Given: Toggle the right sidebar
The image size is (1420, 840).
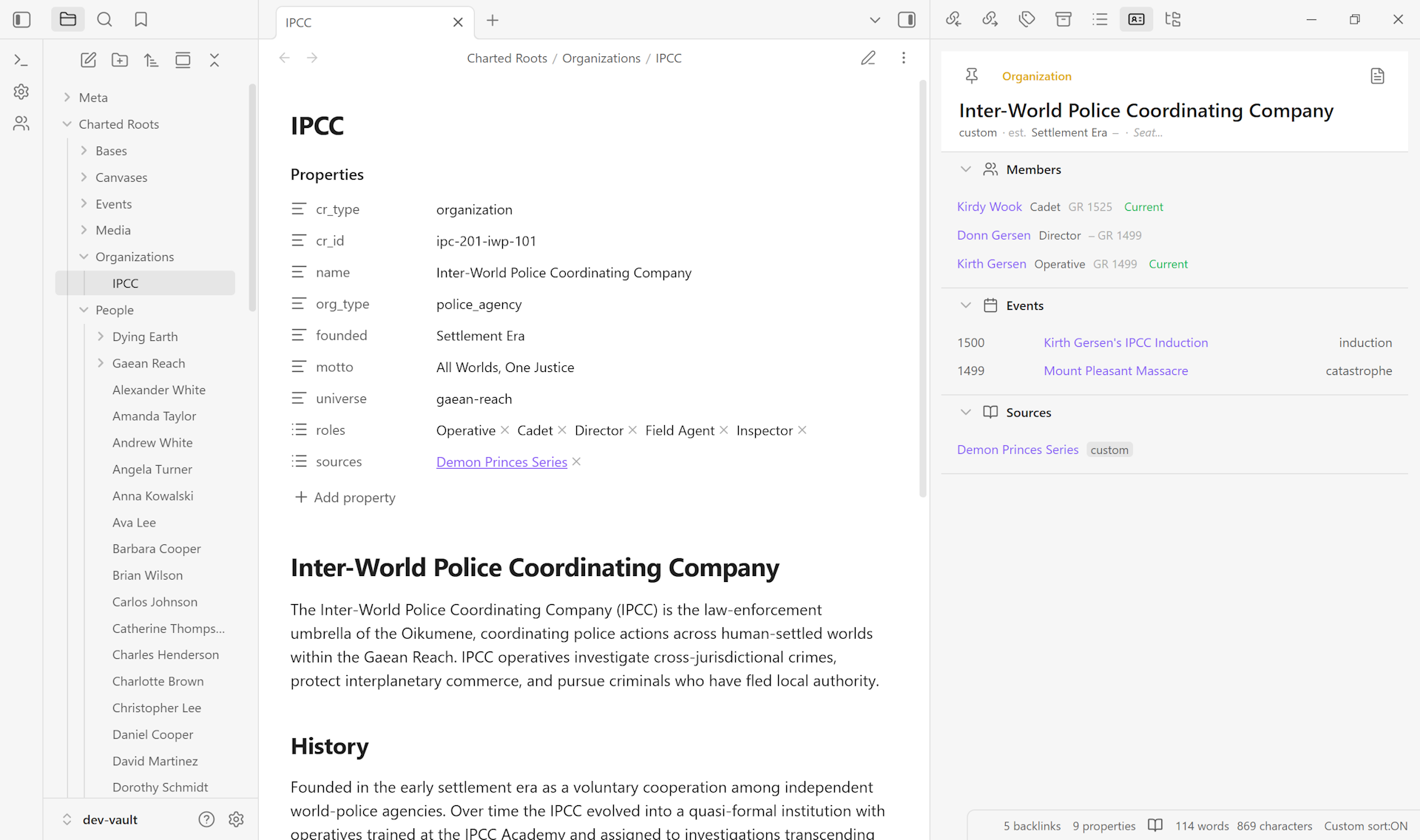Looking at the screenshot, I should [907, 21].
